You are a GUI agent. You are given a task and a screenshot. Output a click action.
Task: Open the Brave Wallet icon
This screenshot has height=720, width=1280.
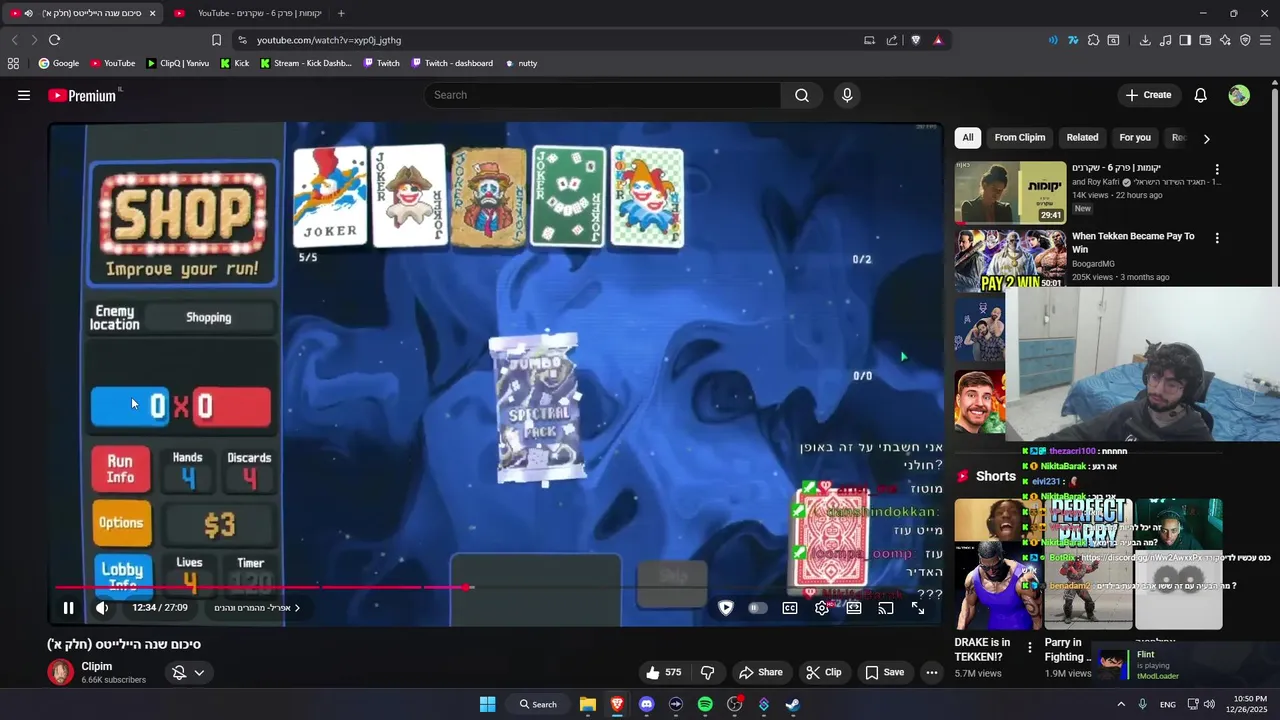click(1205, 40)
